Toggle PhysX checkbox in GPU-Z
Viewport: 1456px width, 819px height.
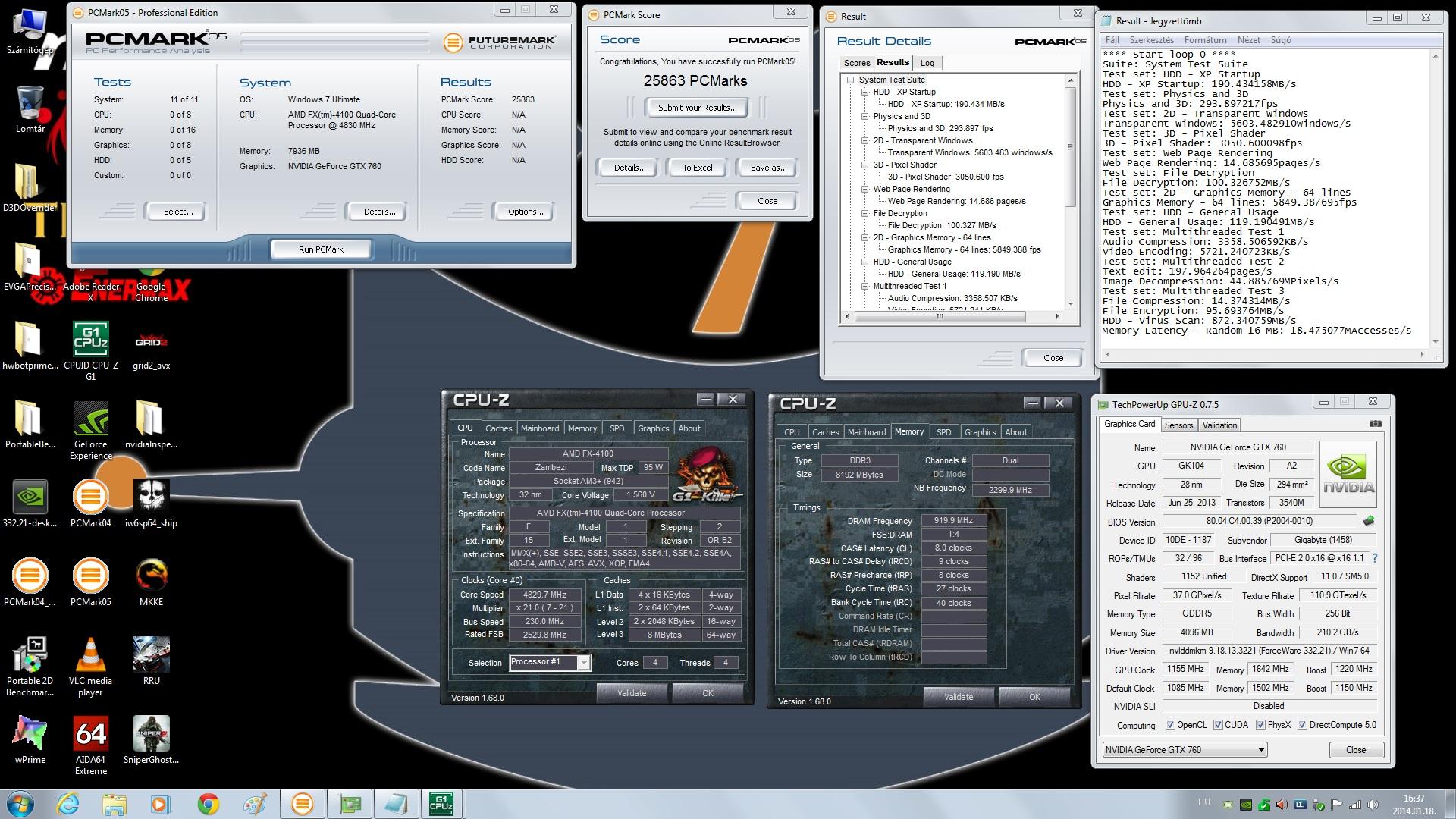tap(1260, 725)
